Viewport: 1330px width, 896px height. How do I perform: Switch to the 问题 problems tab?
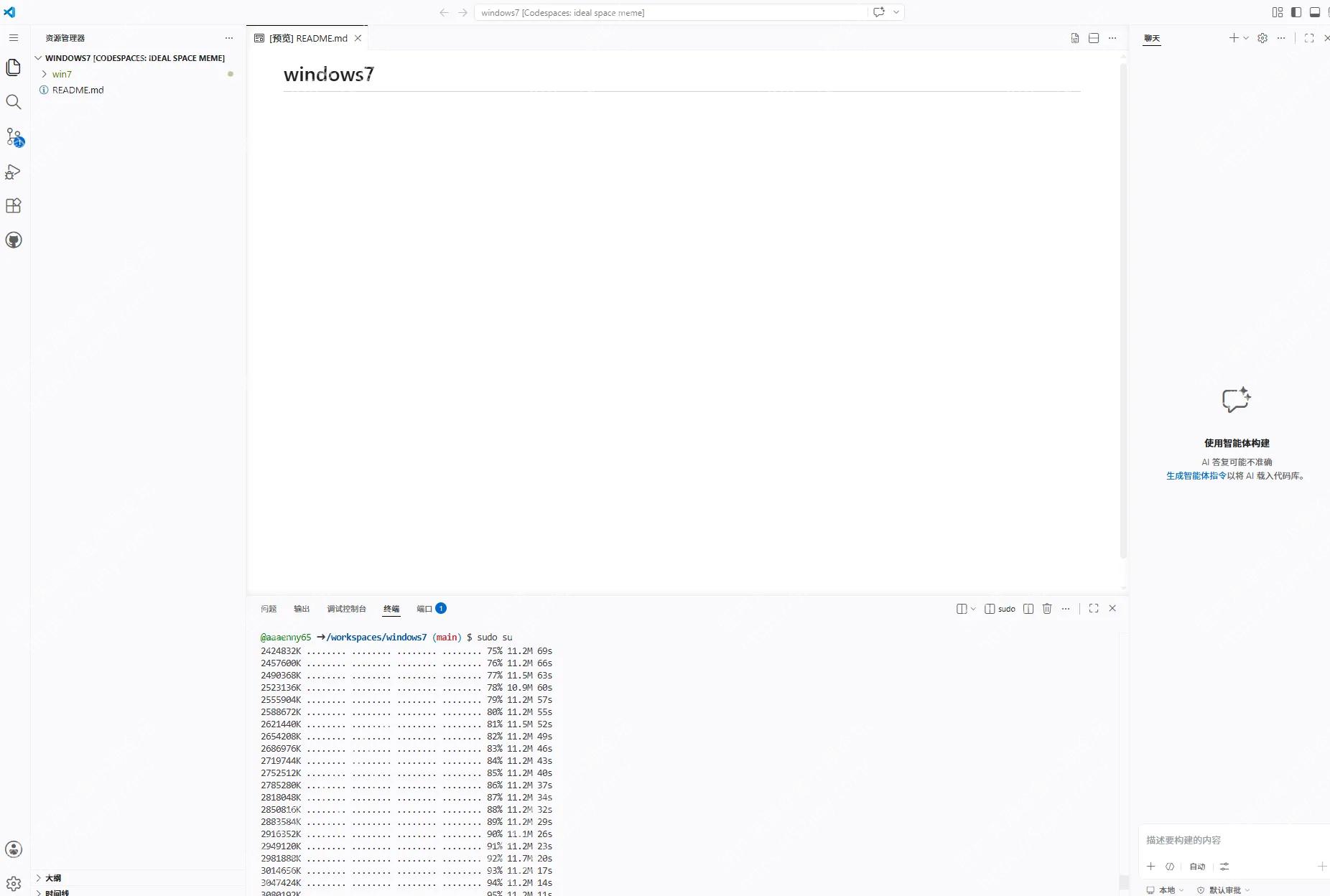269,609
